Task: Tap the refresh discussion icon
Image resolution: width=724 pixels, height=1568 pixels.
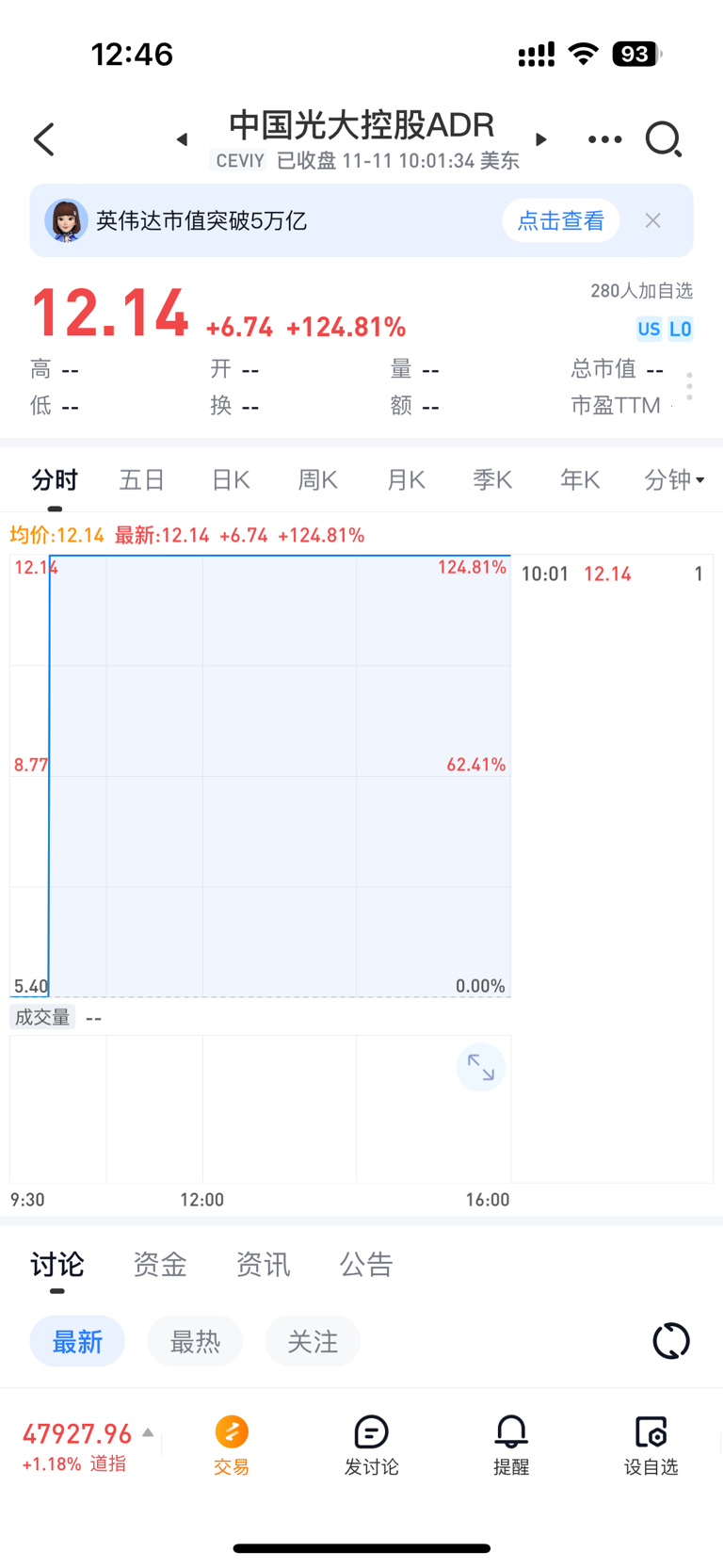Action: [671, 1340]
